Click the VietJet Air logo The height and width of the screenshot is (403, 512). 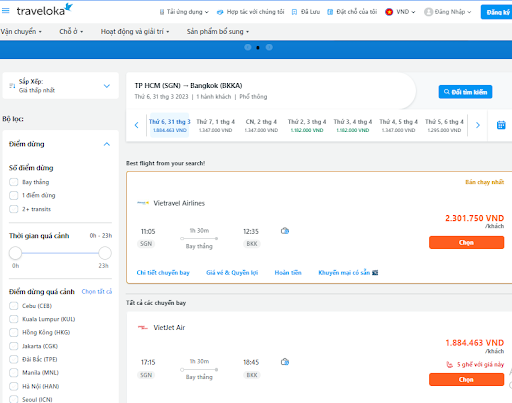pyautogui.click(x=143, y=328)
